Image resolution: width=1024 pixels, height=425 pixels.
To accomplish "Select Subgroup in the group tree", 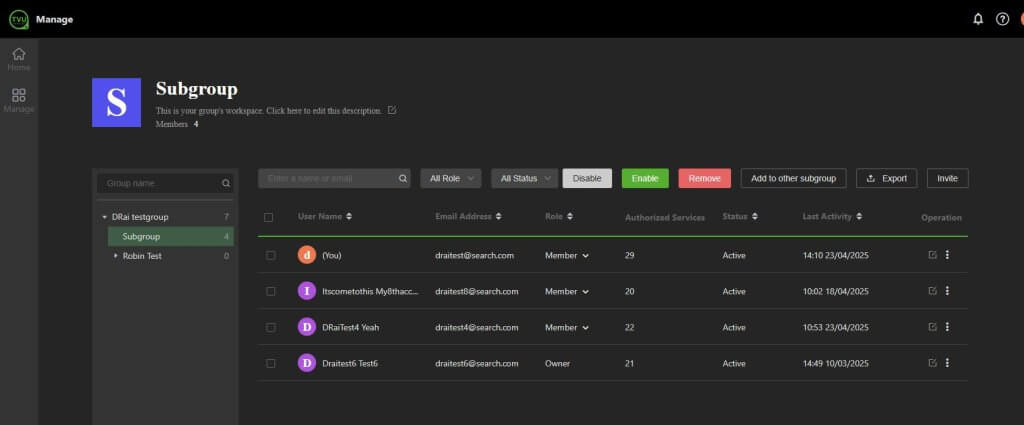I will pyautogui.click(x=141, y=237).
